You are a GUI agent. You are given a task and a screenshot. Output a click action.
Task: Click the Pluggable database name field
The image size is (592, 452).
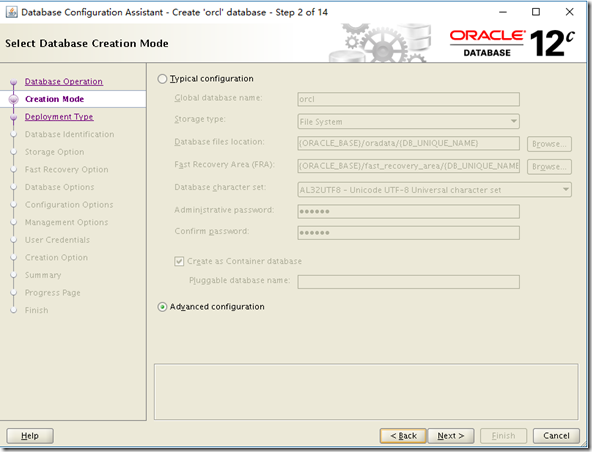(408, 282)
